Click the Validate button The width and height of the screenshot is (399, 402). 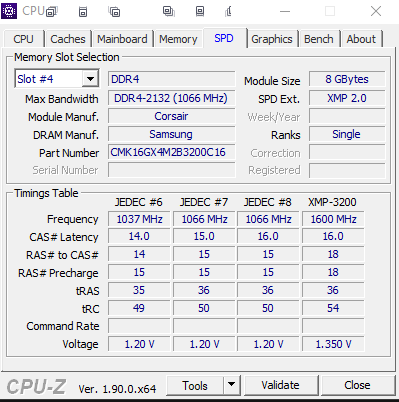(x=280, y=385)
